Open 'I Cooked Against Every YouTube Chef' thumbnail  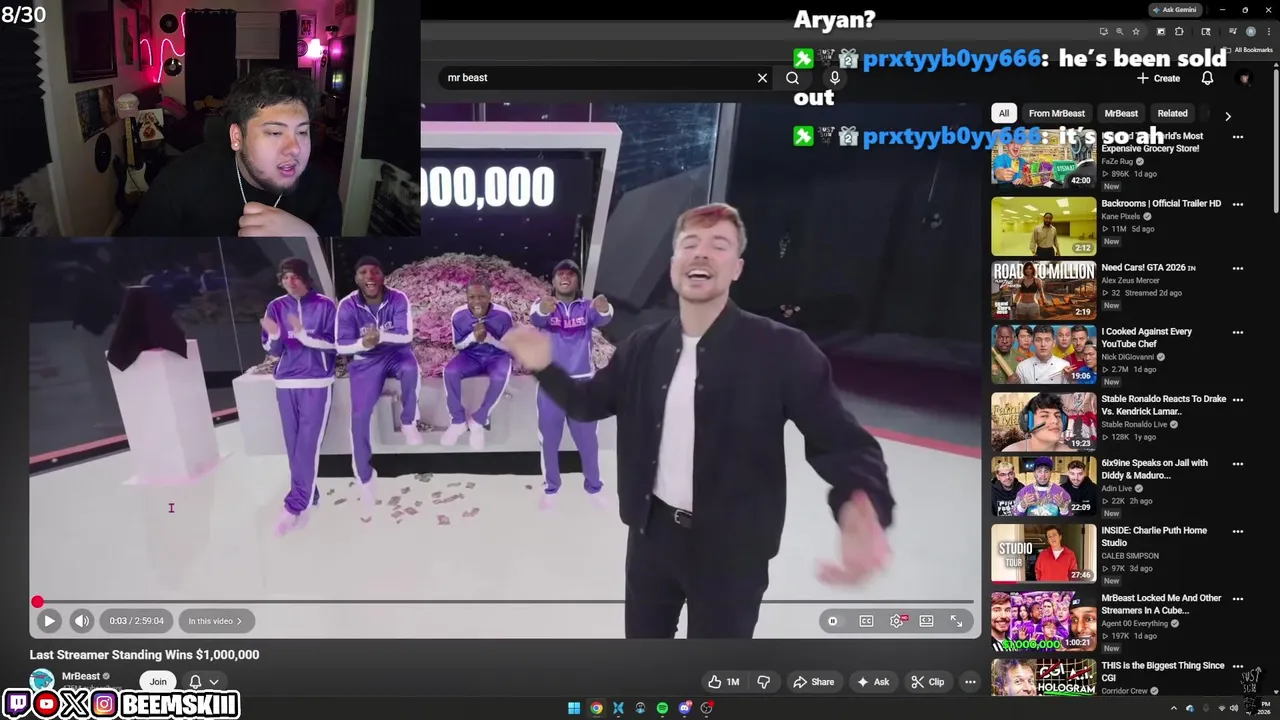click(1044, 354)
